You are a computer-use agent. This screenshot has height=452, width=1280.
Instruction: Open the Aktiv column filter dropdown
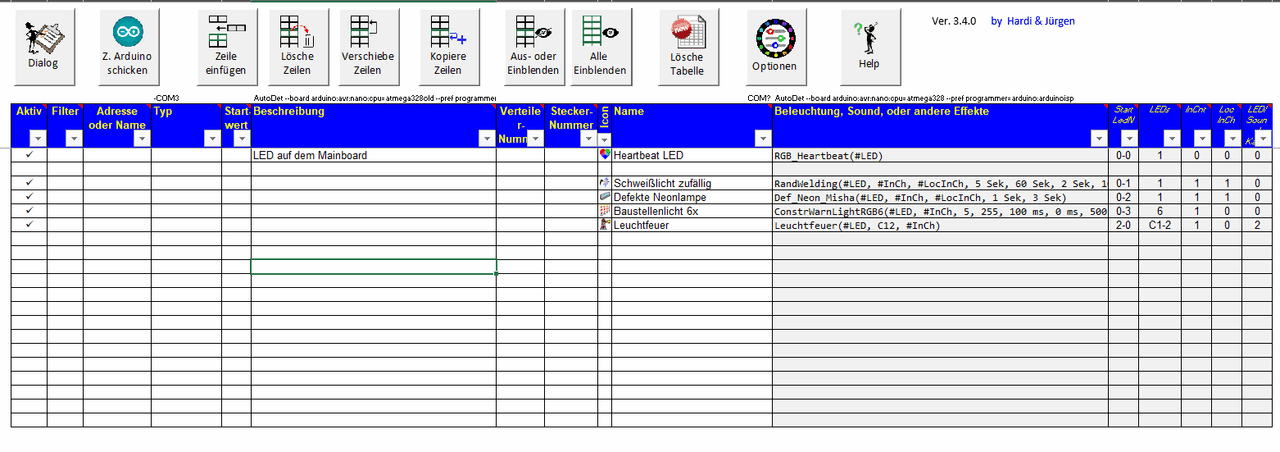coord(37,139)
